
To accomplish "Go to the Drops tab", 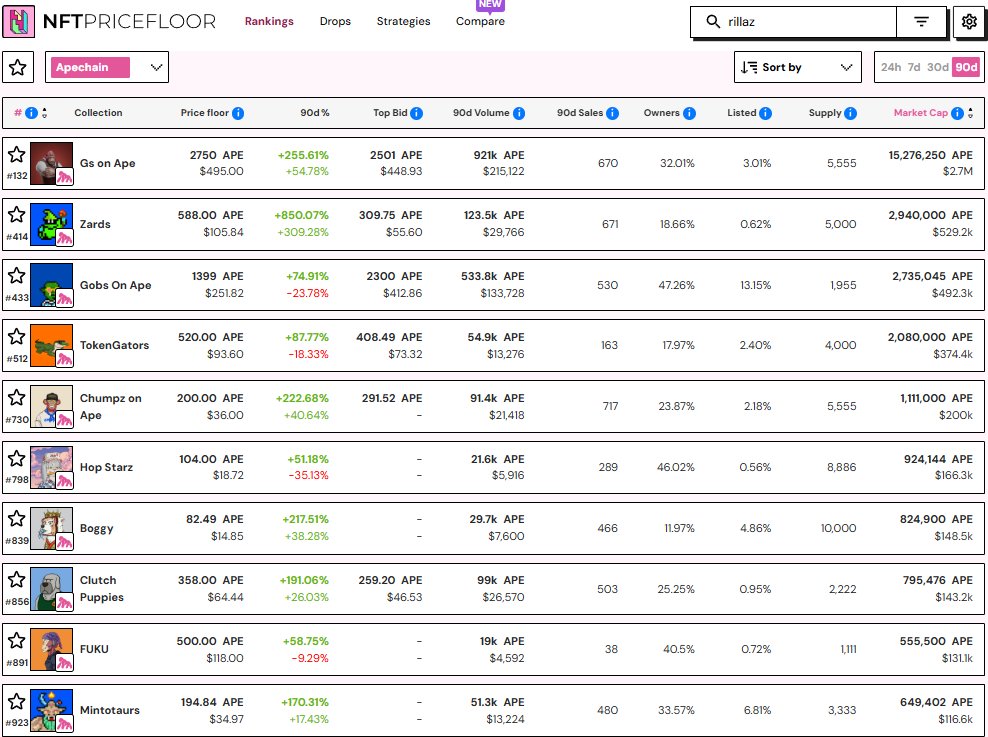I will click(335, 21).
